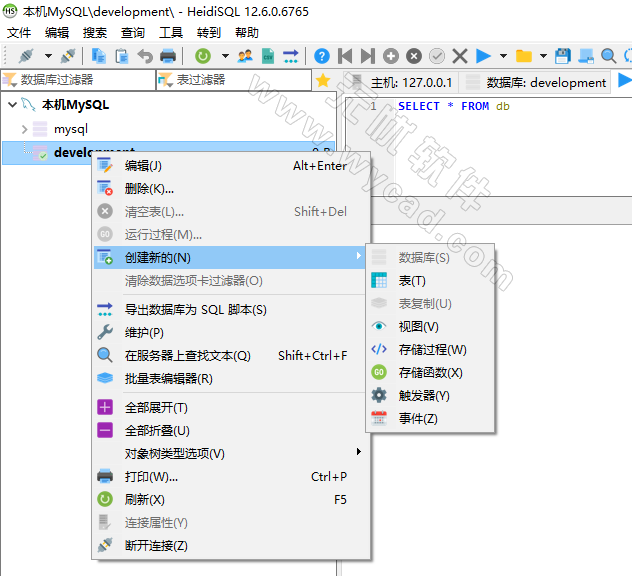Open the connect dropdown arrow next to the plug icon
This screenshot has height=576, width=632.
coord(48,56)
